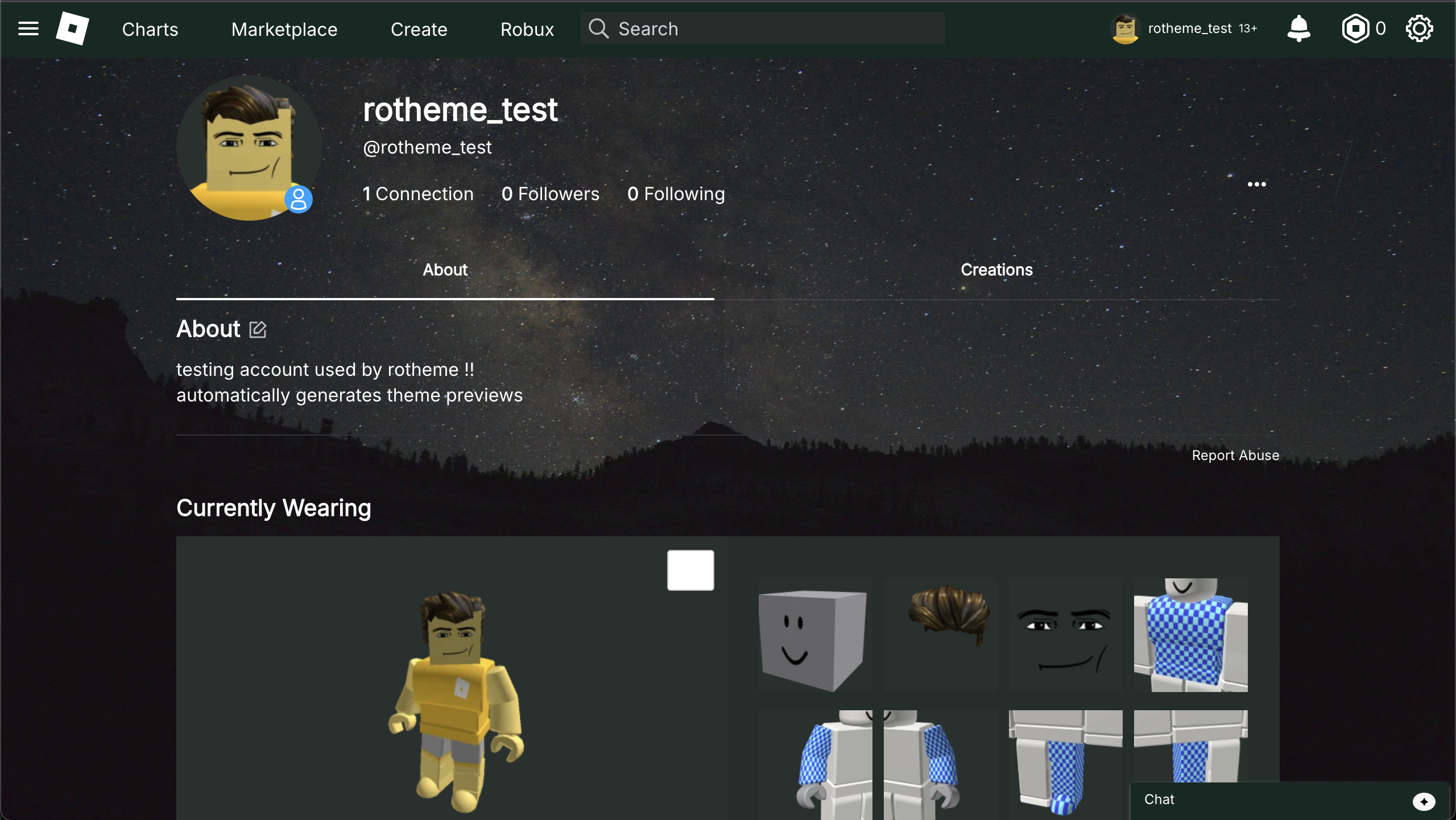View the 0 Followers link
Image resolution: width=1456 pixels, height=820 pixels.
click(x=551, y=194)
